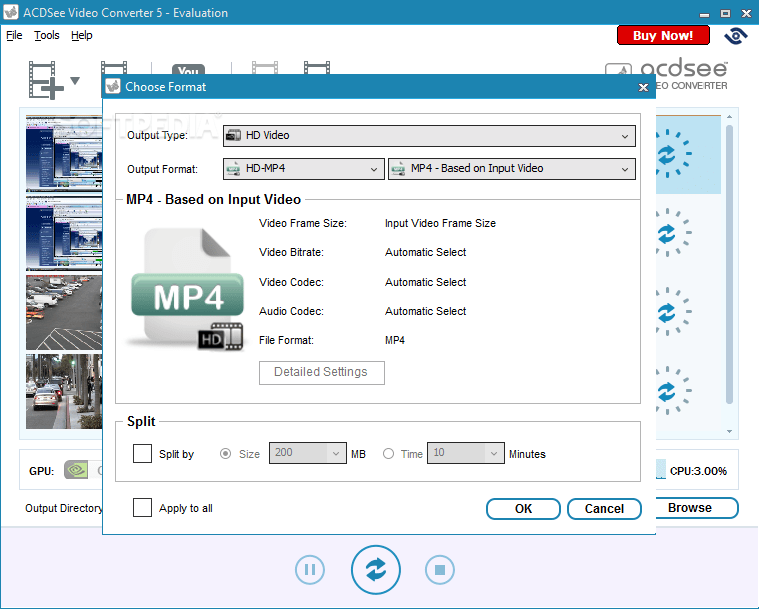Open the Help menu

coord(81,35)
